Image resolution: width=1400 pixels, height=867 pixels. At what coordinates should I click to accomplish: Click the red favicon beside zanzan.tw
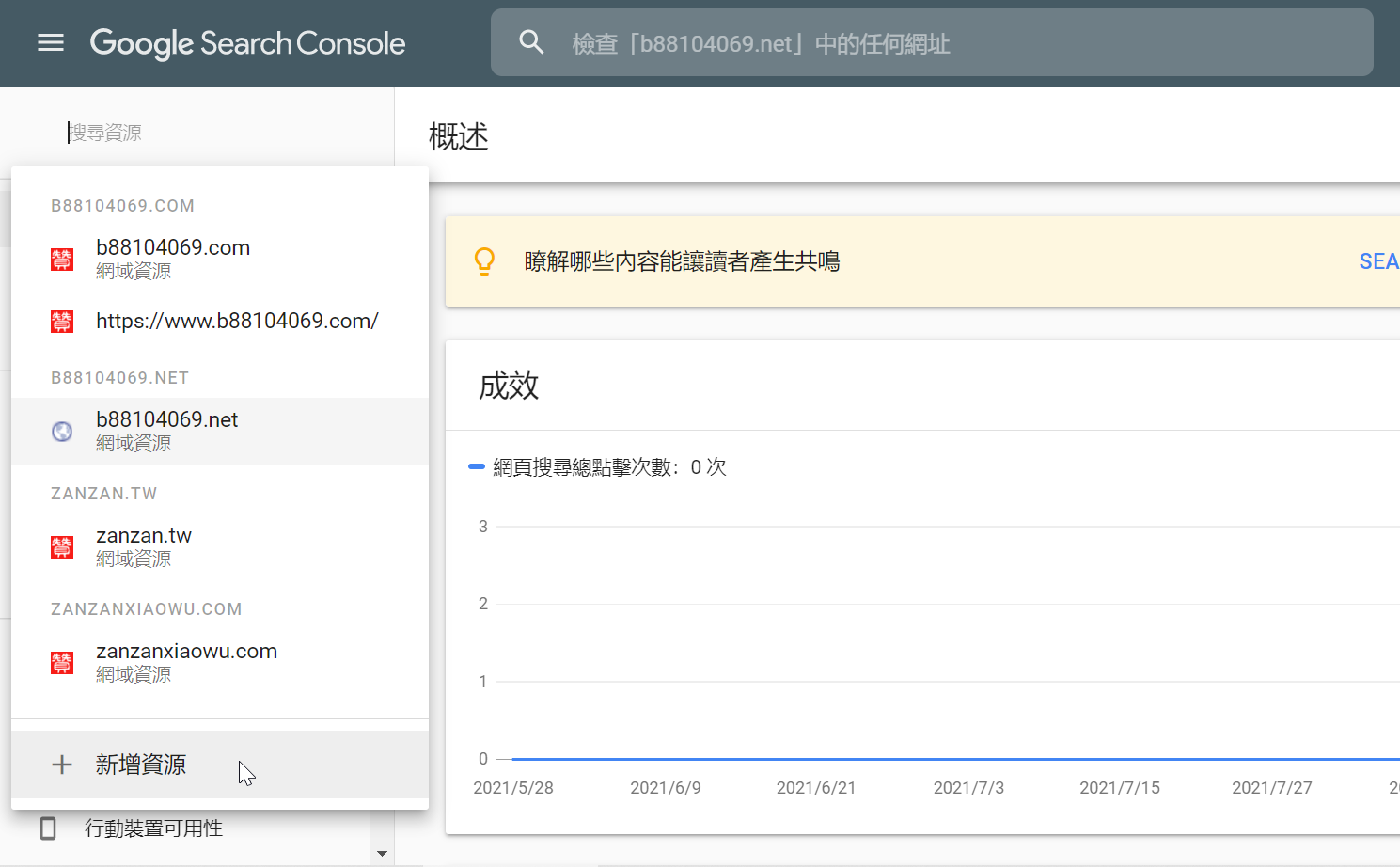click(x=62, y=547)
